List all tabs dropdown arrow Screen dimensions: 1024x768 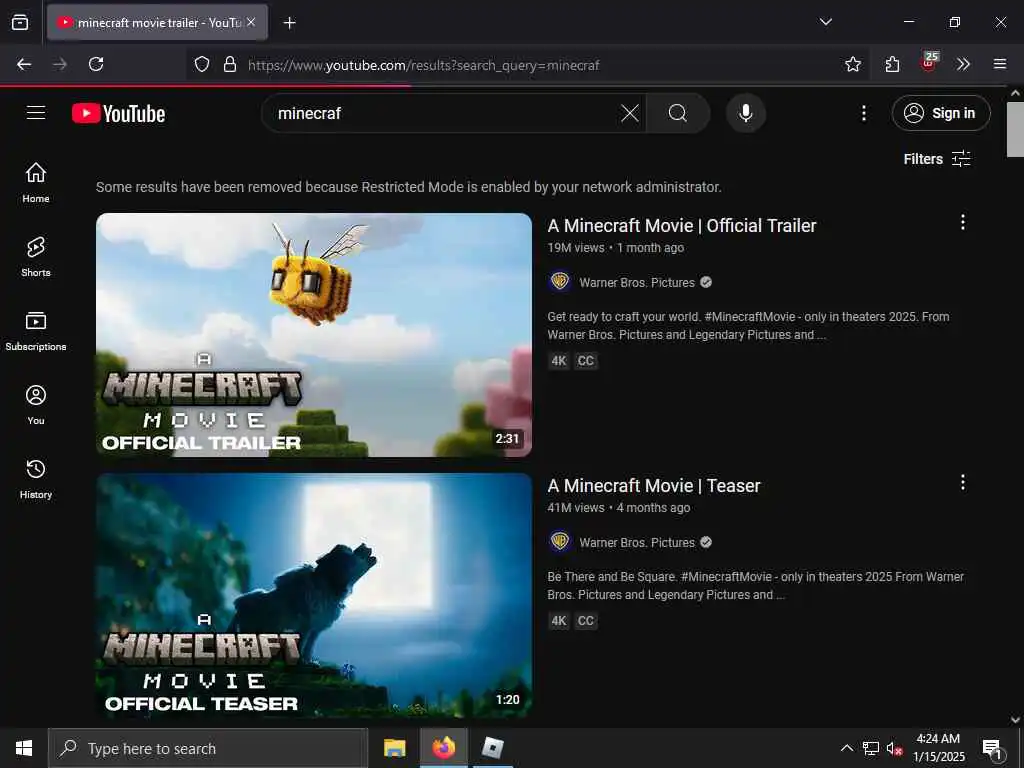point(825,22)
